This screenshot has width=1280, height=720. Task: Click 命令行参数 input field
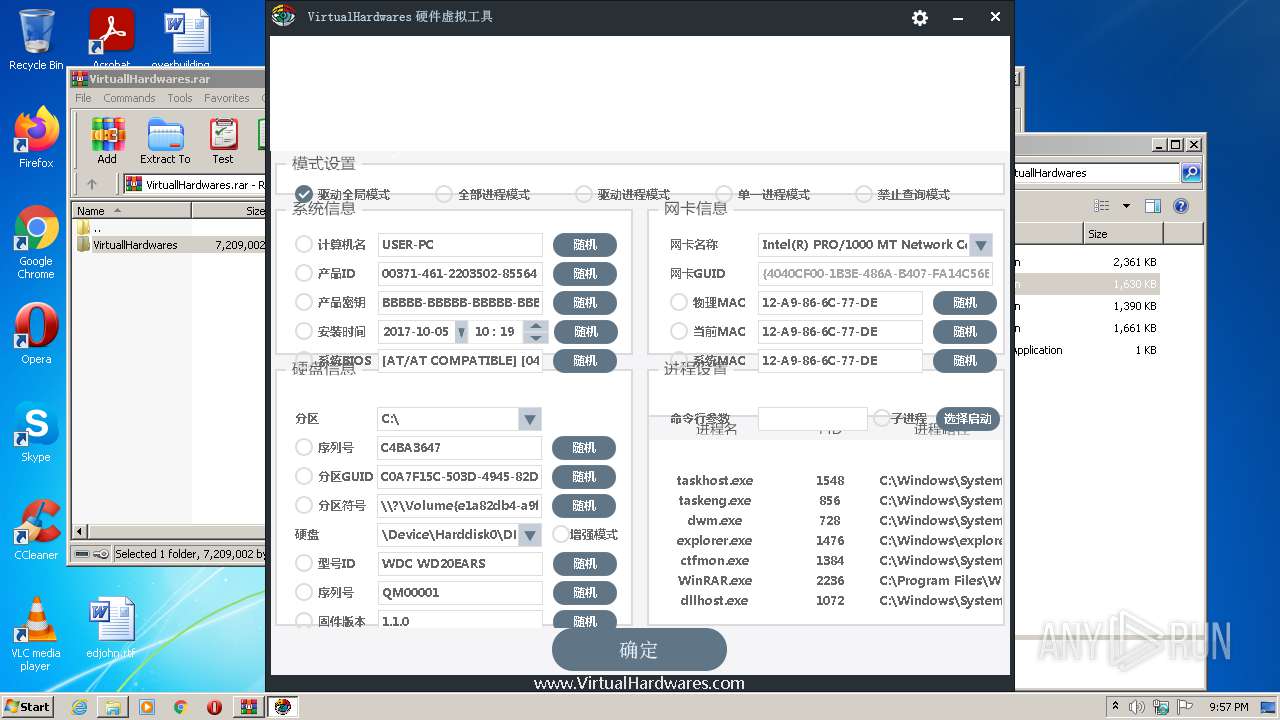pyautogui.click(x=813, y=419)
